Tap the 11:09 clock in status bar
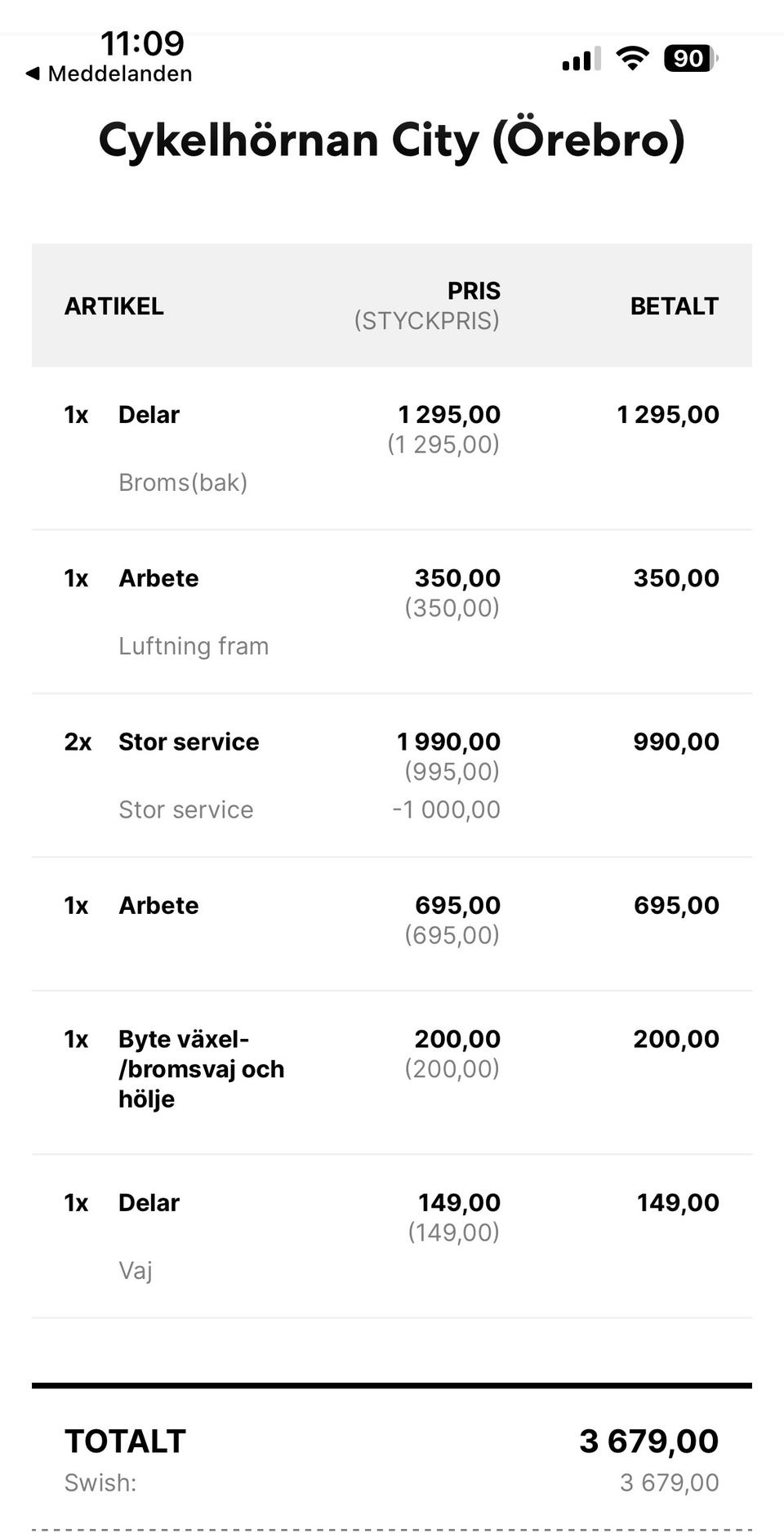The height and width of the screenshot is (1533, 784). click(x=142, y=42)
